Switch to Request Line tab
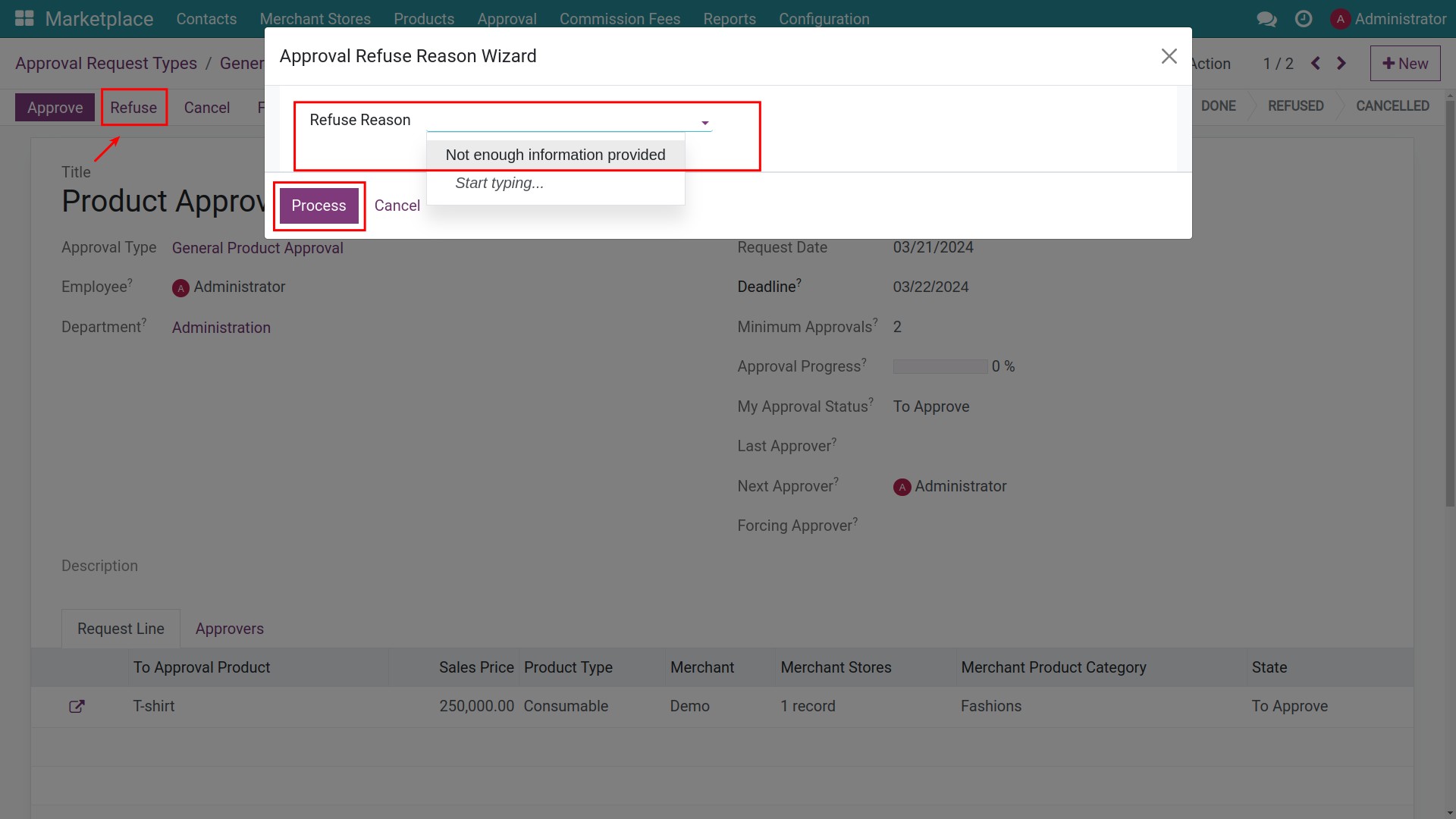Image resolution: width=1456 pixels, height=819 pixels. (x=121, y=629)
